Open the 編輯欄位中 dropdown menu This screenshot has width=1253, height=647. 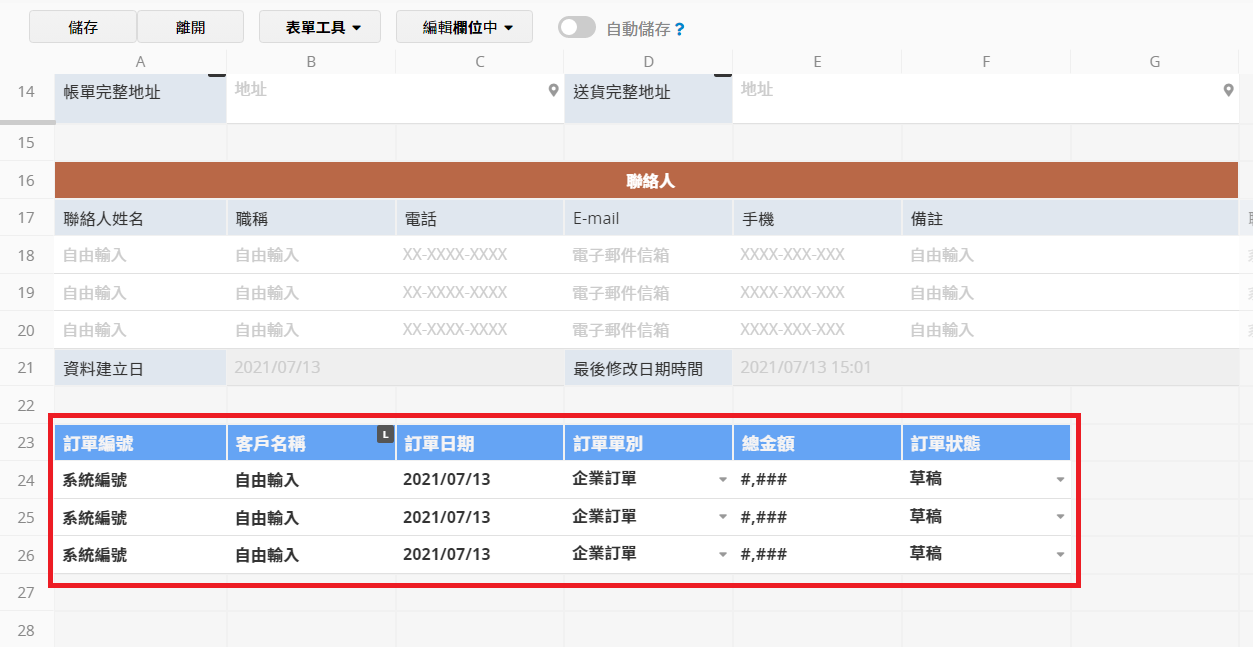pyautogui.click(x=464, y=27)
